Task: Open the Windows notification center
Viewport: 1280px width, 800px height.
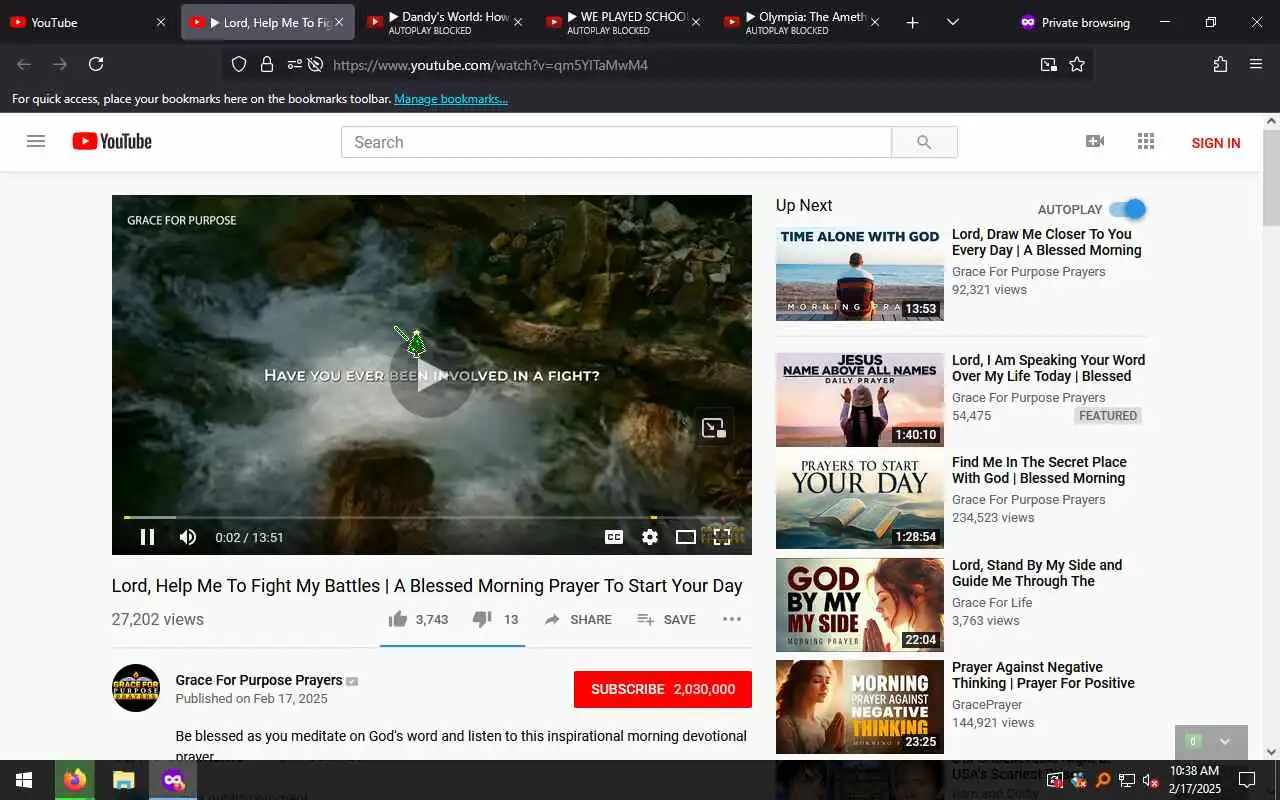Action: pos(1247,780)
